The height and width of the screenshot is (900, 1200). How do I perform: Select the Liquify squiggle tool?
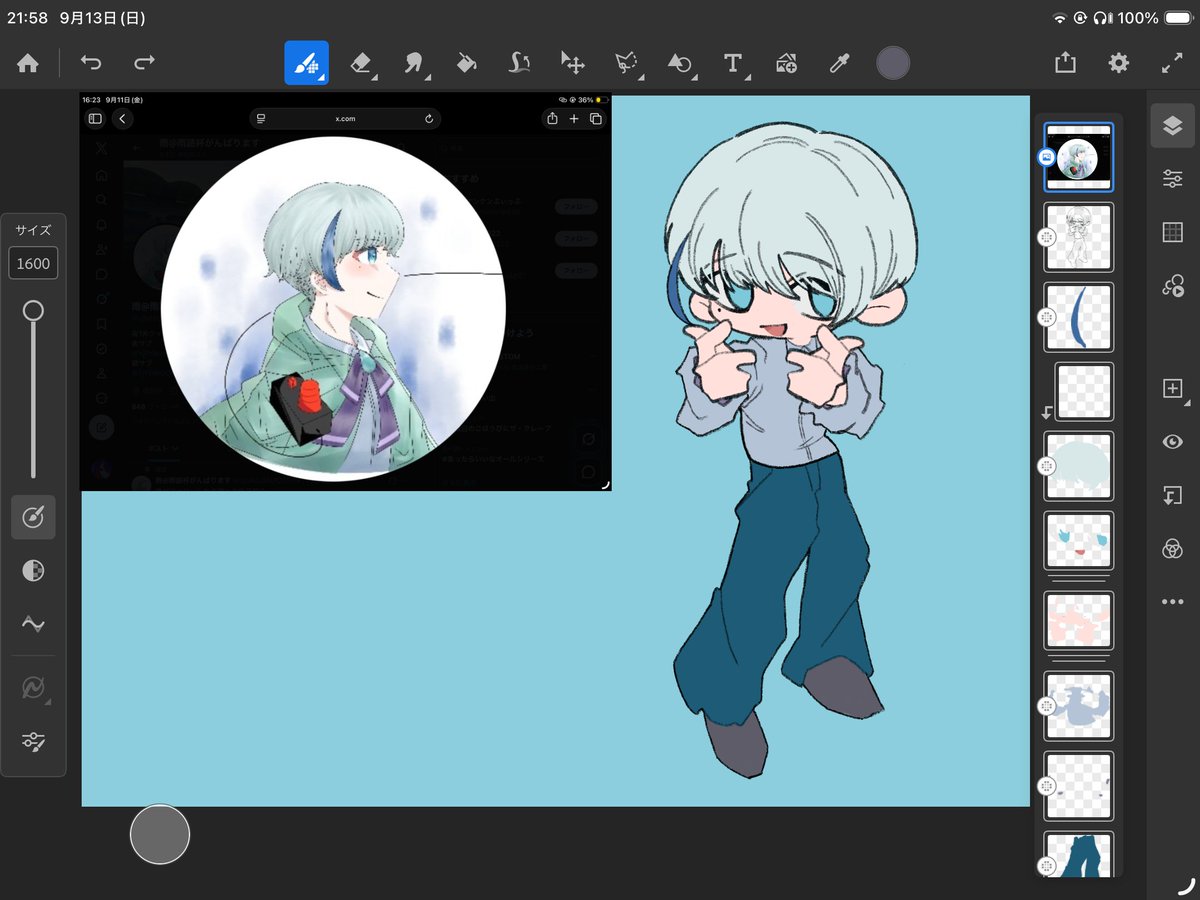click(x=519, y=63)
